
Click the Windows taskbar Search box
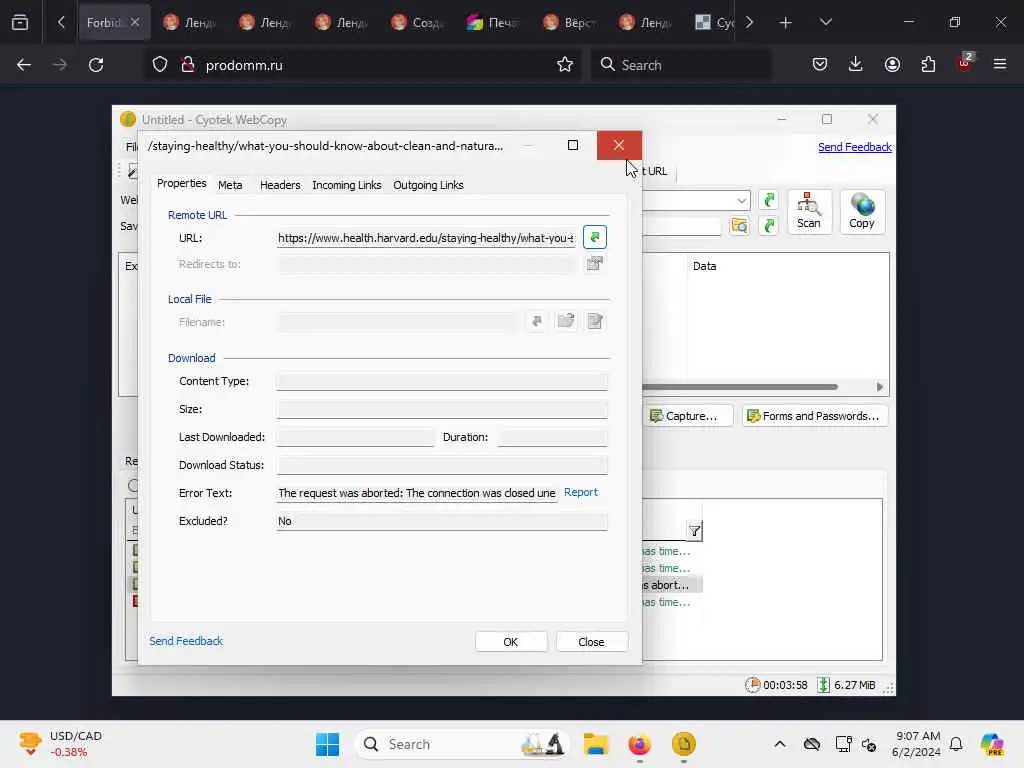click(x=462, y=744)
